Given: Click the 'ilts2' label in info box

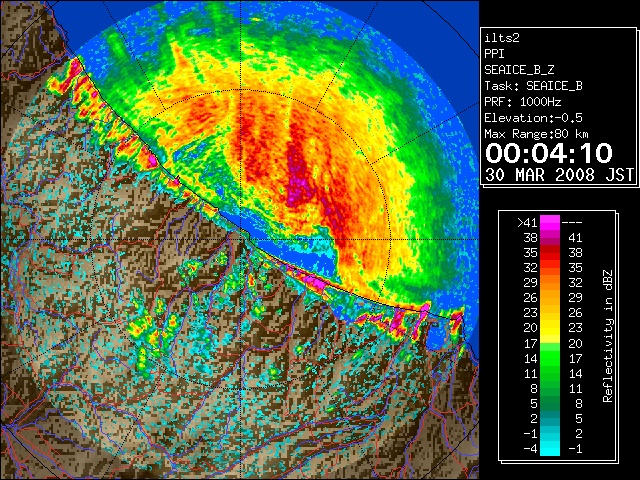Looking at the screenshot, I should [x=502, y=38].
